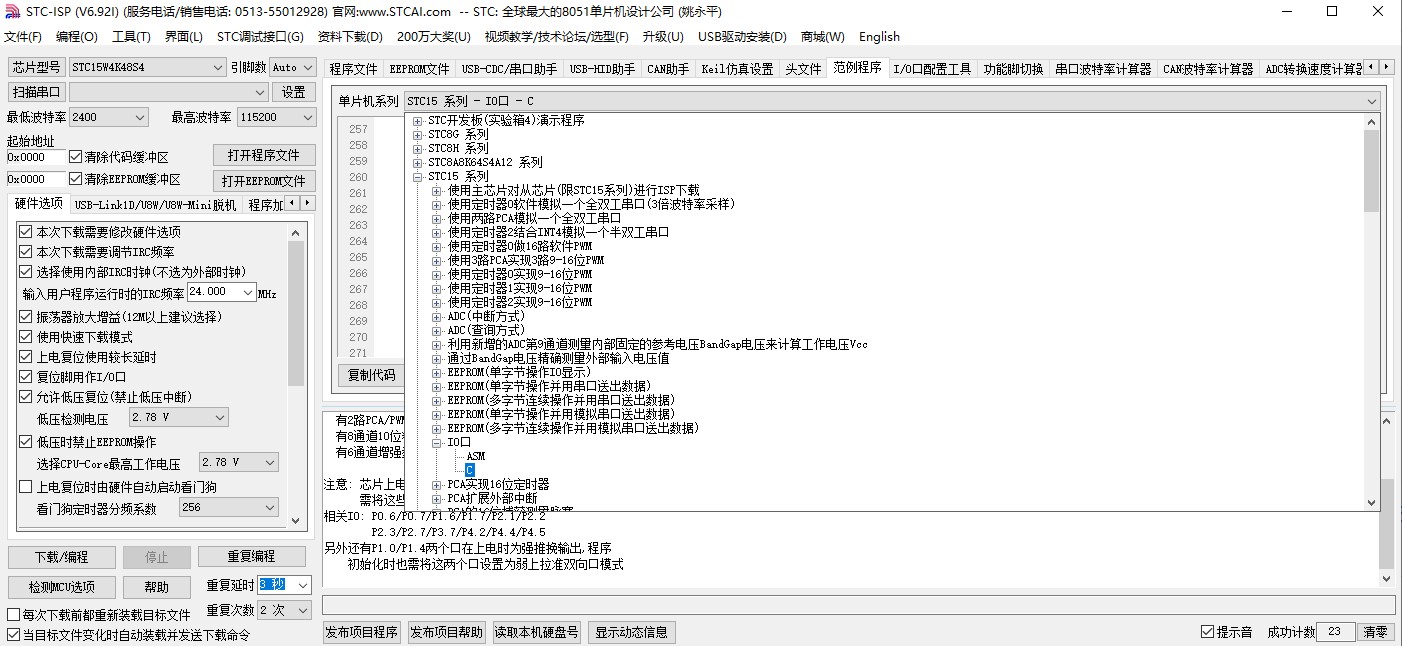Expand ADC(中断方式) tree node

pos(437,316)
